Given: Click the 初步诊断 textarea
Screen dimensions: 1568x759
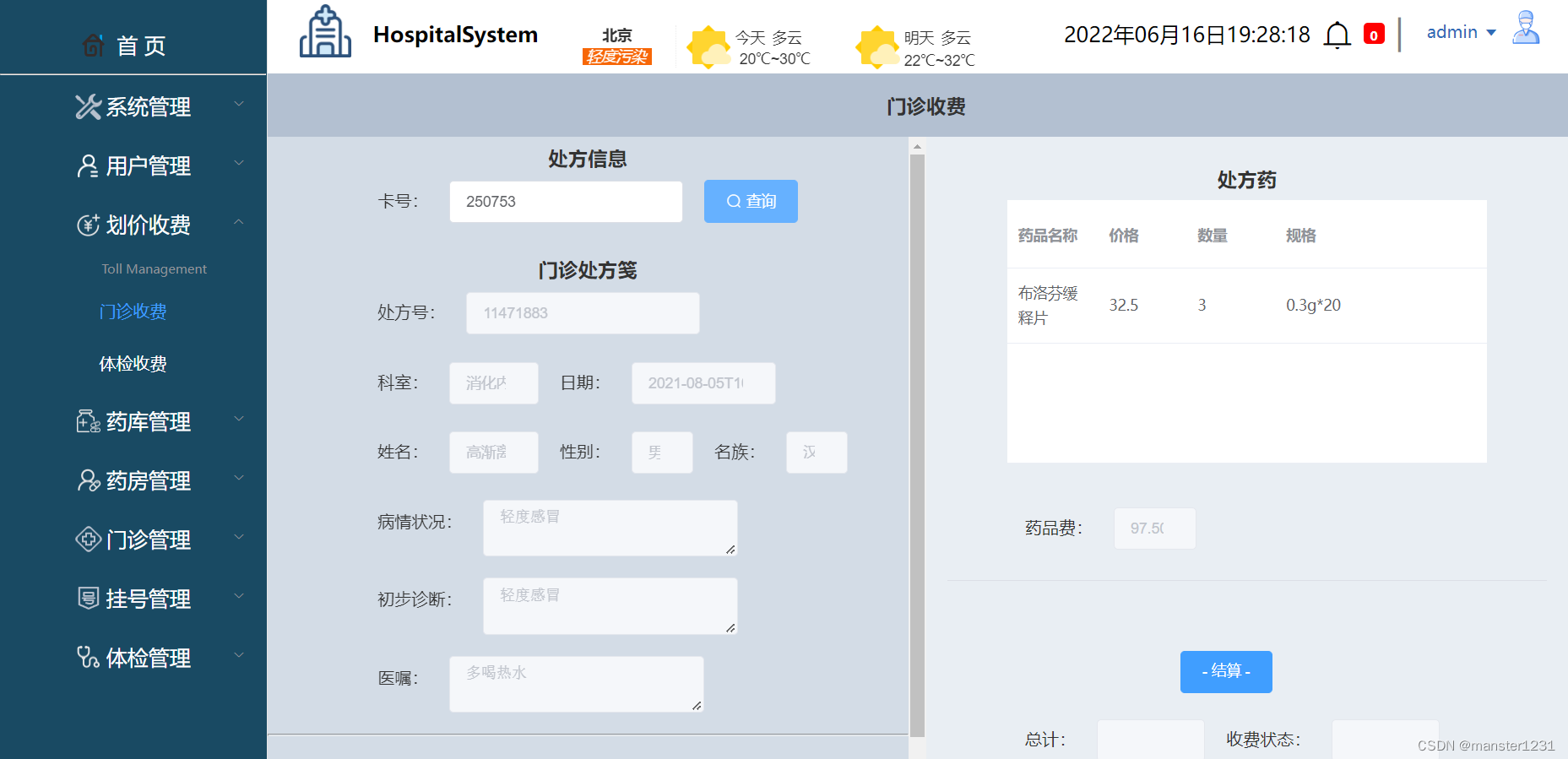Looking at the screenshot, I should click(x=610, y=606).
